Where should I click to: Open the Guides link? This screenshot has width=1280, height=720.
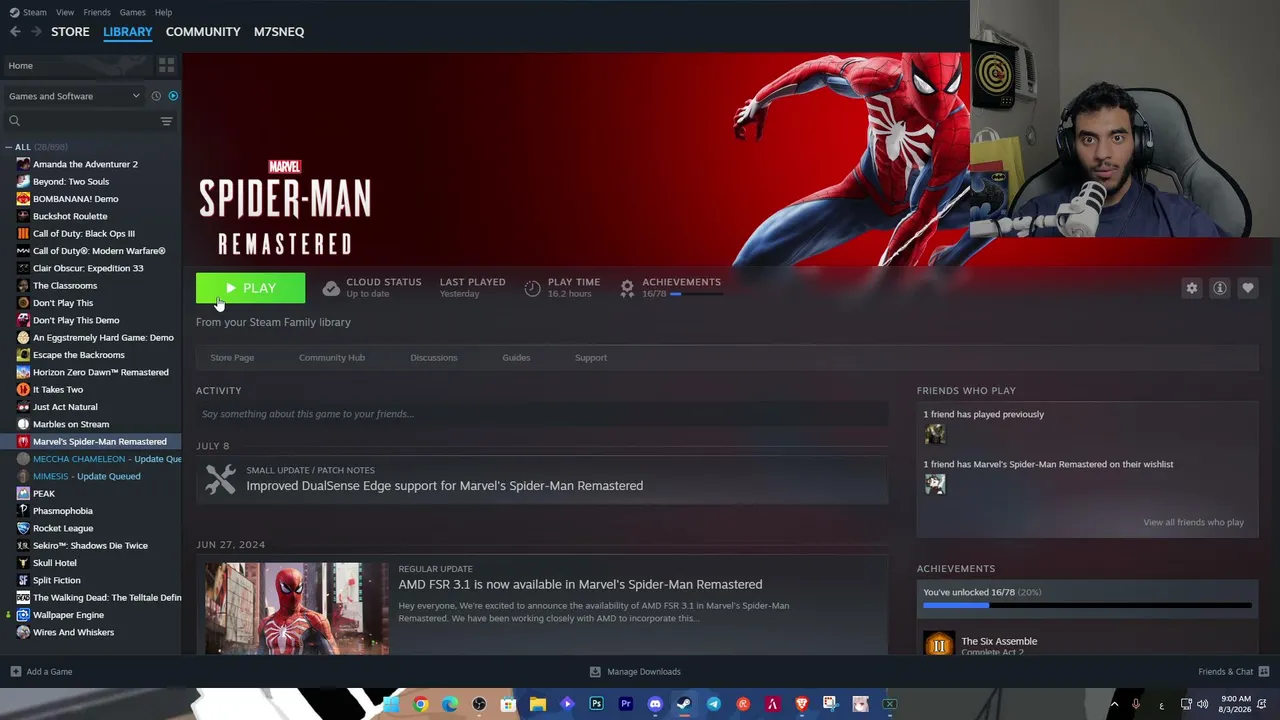pyautogui.click(x=516, y=358)
